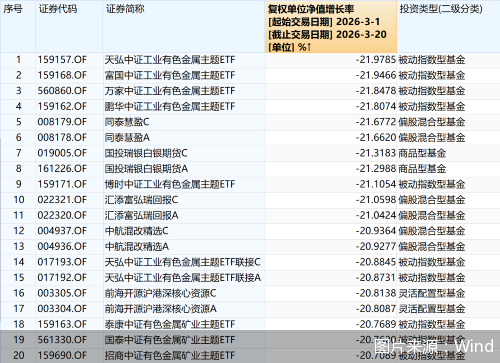Select code cell 017192.OF

tap(62, 278)
